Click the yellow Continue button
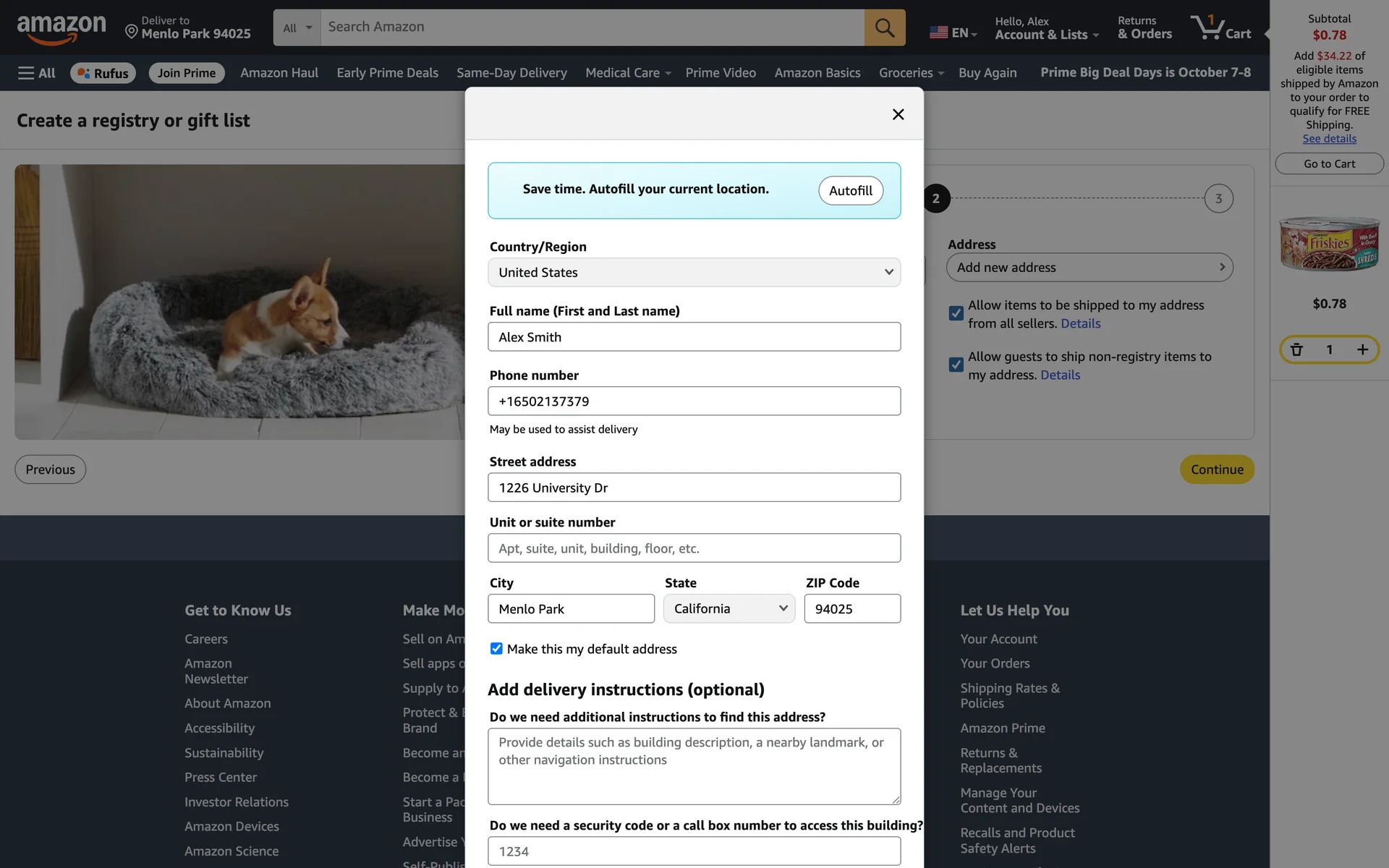The width and height of the screenshot is (1389, 868). (1216, 469)
